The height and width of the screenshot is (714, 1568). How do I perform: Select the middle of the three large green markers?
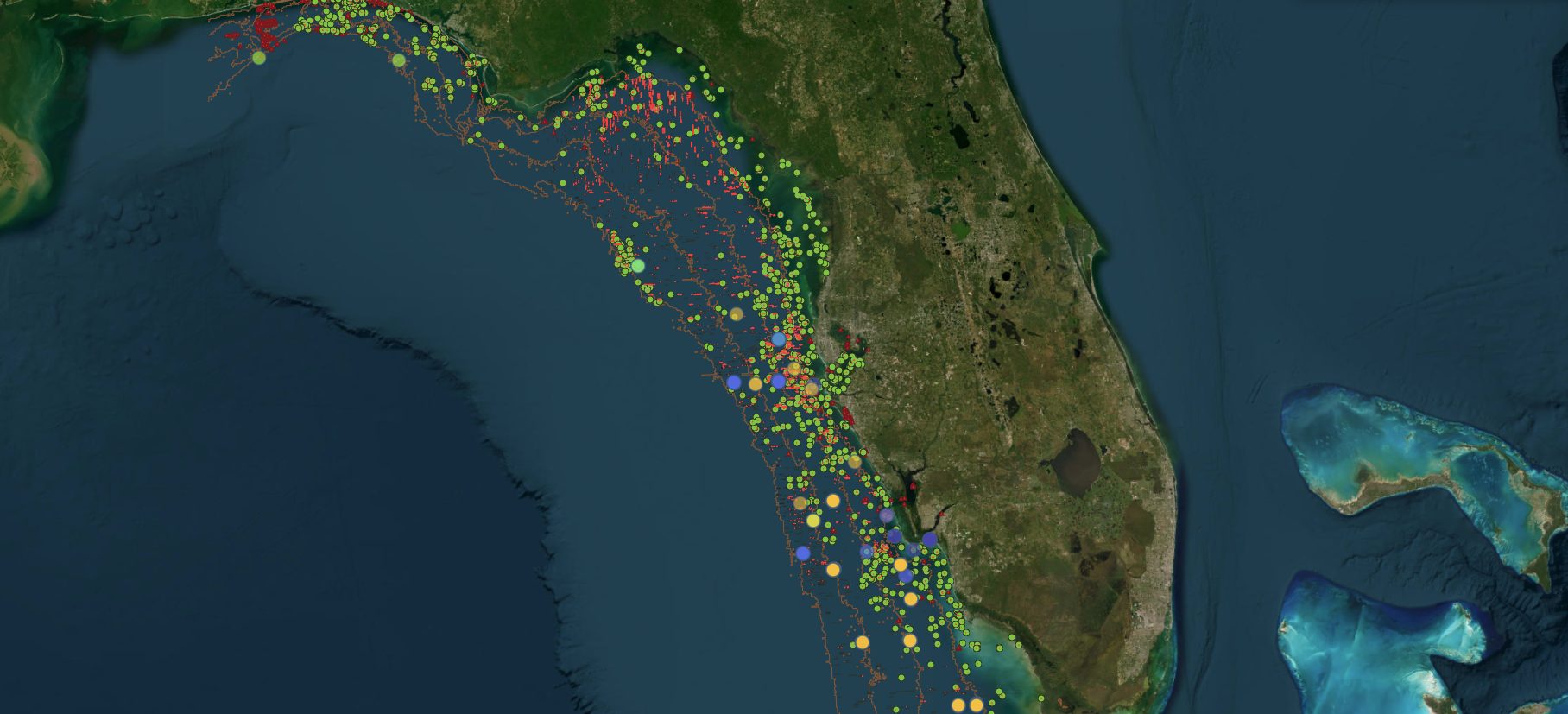click(399, 60)
